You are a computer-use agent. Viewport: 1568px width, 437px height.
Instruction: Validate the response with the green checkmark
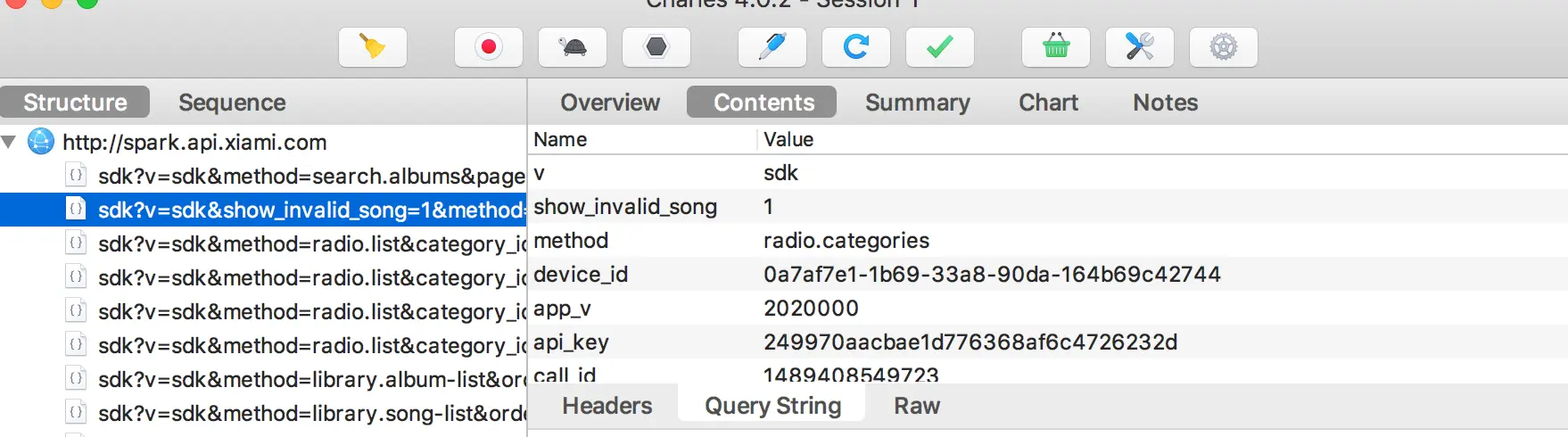click(x=940, y=46)
